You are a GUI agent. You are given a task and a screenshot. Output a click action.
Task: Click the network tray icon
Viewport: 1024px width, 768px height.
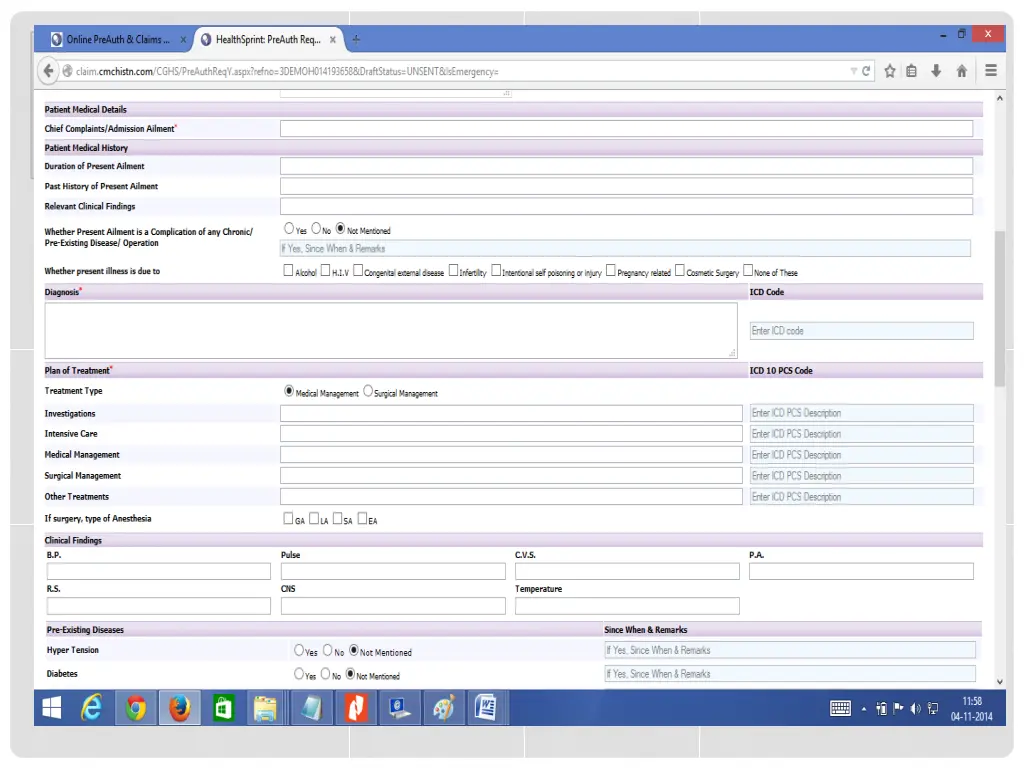pos(933,709)
